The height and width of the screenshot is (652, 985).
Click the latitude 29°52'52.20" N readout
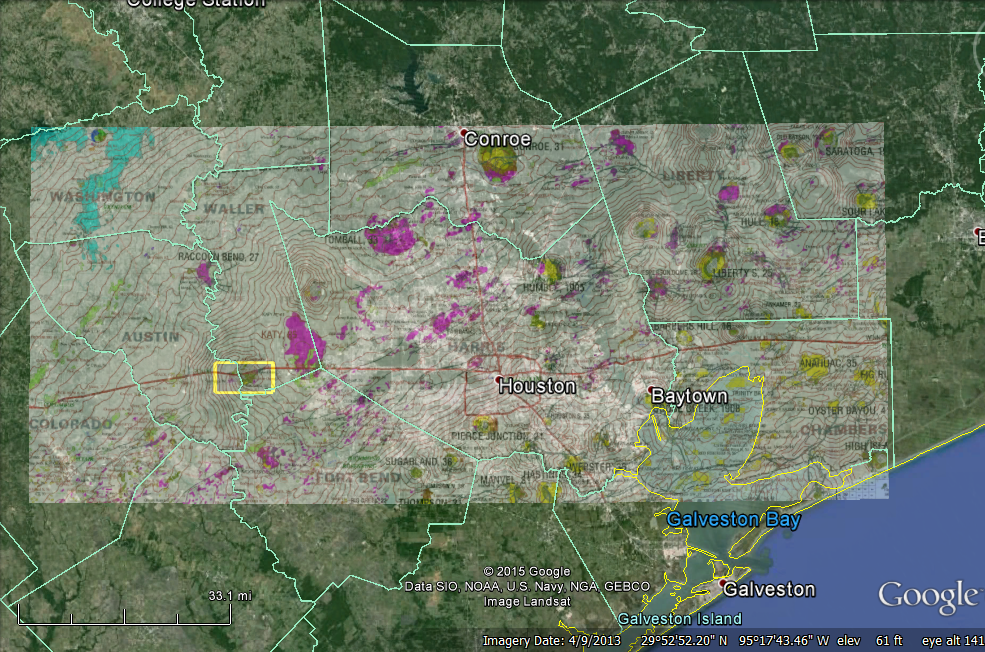click(x=684, y=641)
